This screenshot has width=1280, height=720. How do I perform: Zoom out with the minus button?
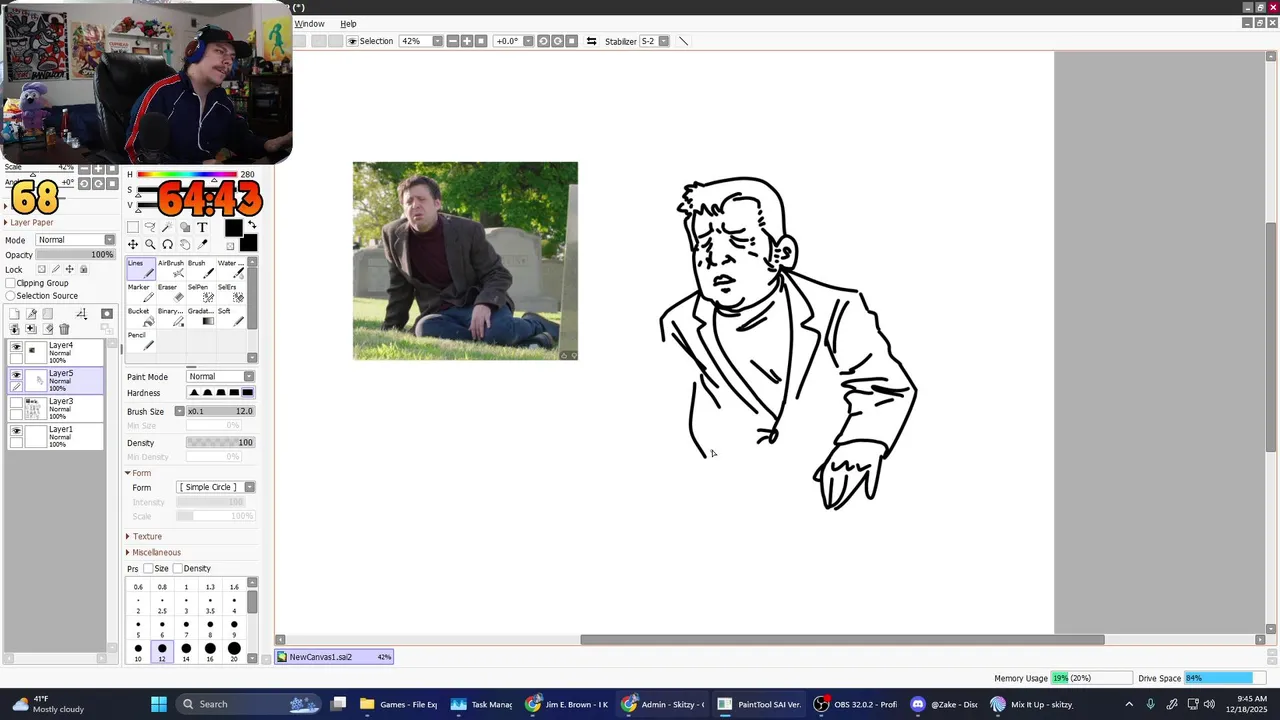pos(453,41)
